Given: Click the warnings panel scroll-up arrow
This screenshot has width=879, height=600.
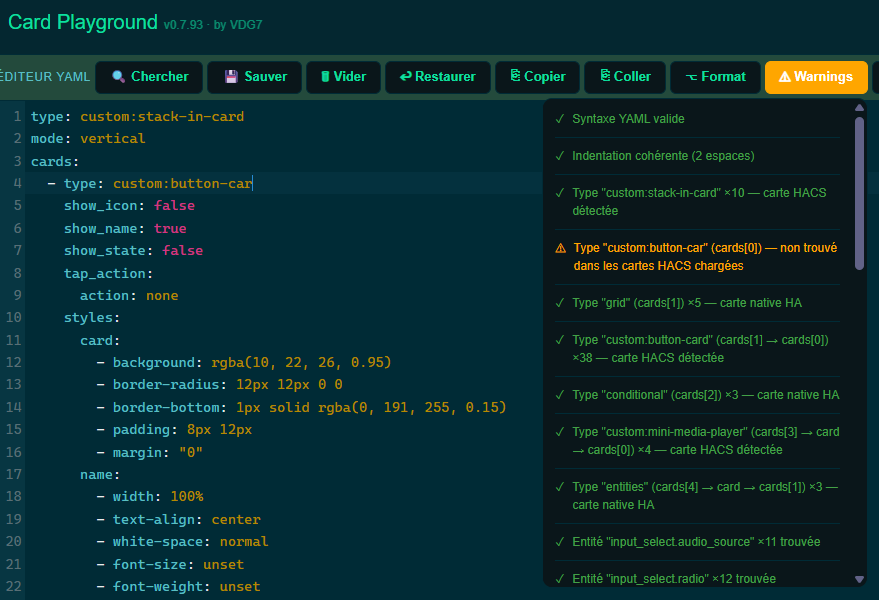Looking at the screenshot, I should 859,108.
